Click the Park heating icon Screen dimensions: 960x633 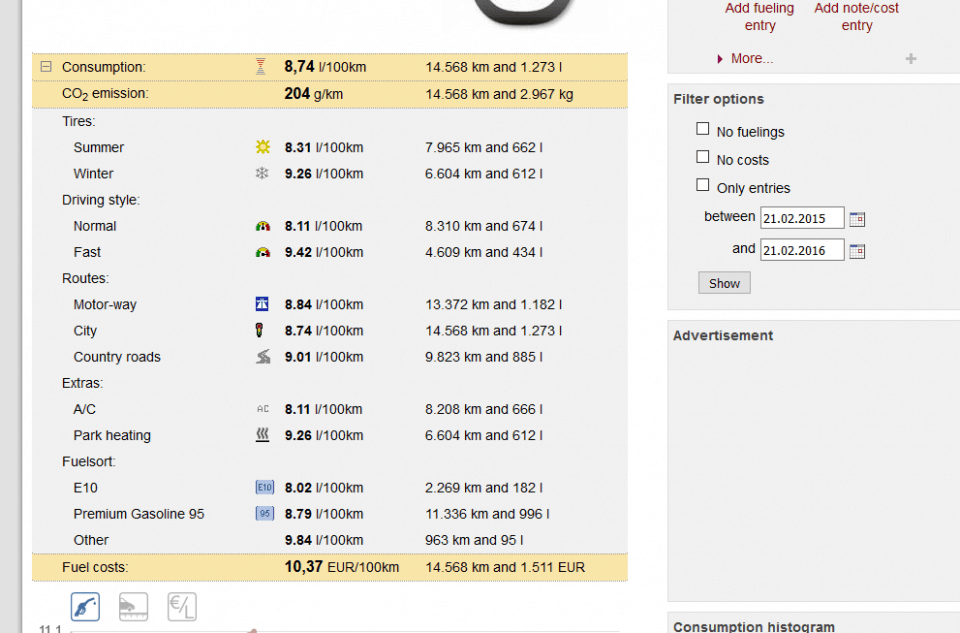[262, 435]
